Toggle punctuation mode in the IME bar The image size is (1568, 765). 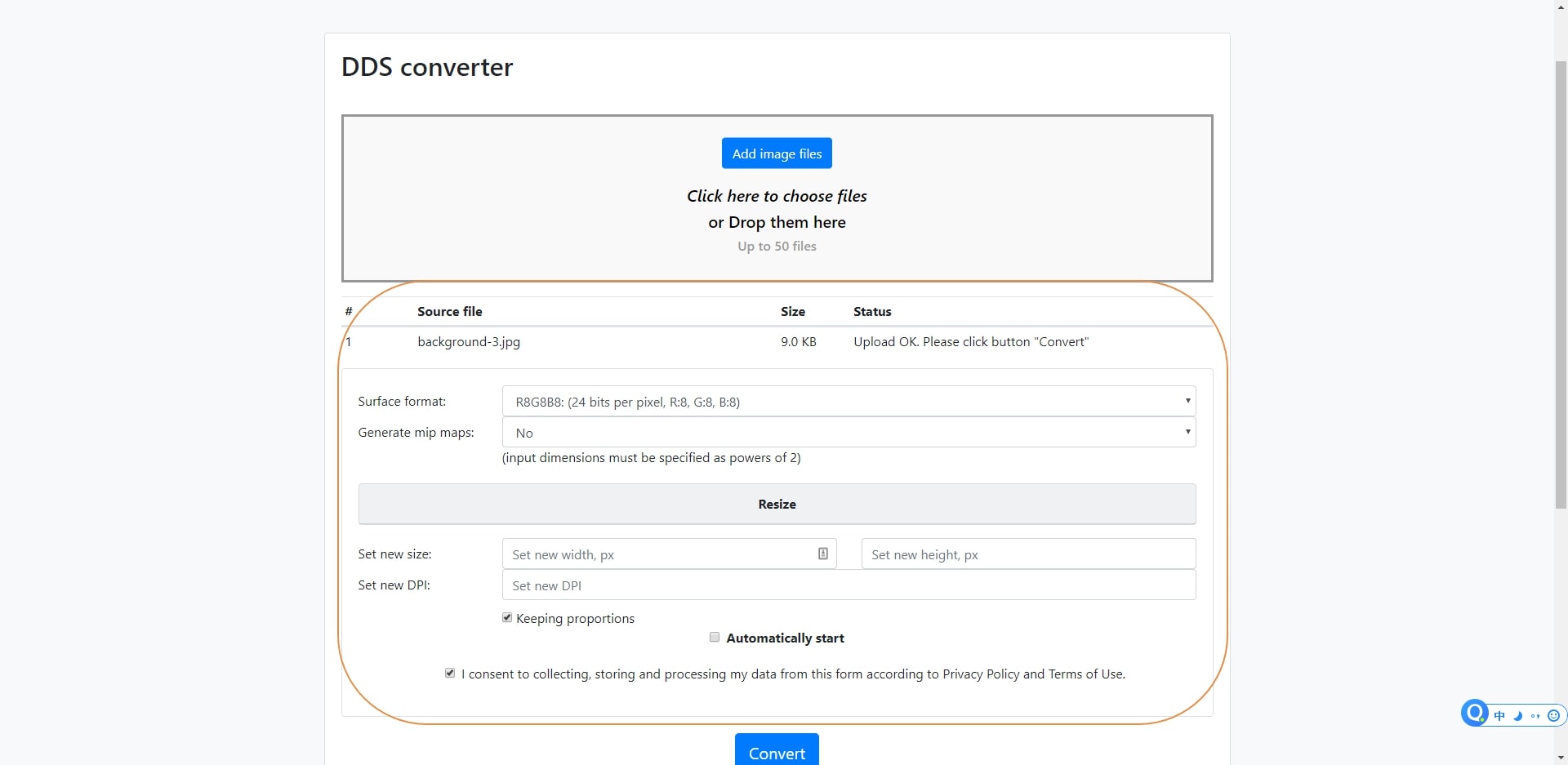pos(1535,716)
